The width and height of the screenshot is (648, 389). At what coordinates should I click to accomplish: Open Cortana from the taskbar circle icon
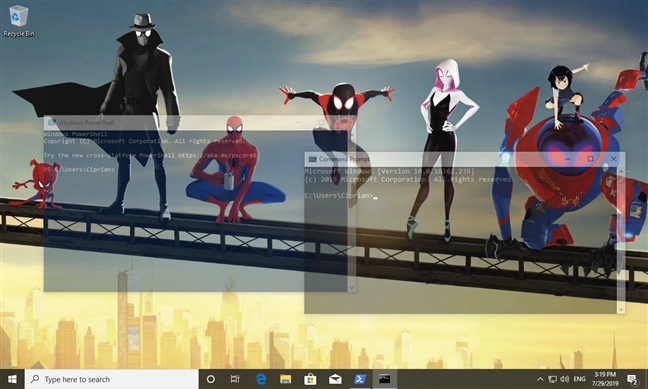pyautogui.click(x=211, y=379)
